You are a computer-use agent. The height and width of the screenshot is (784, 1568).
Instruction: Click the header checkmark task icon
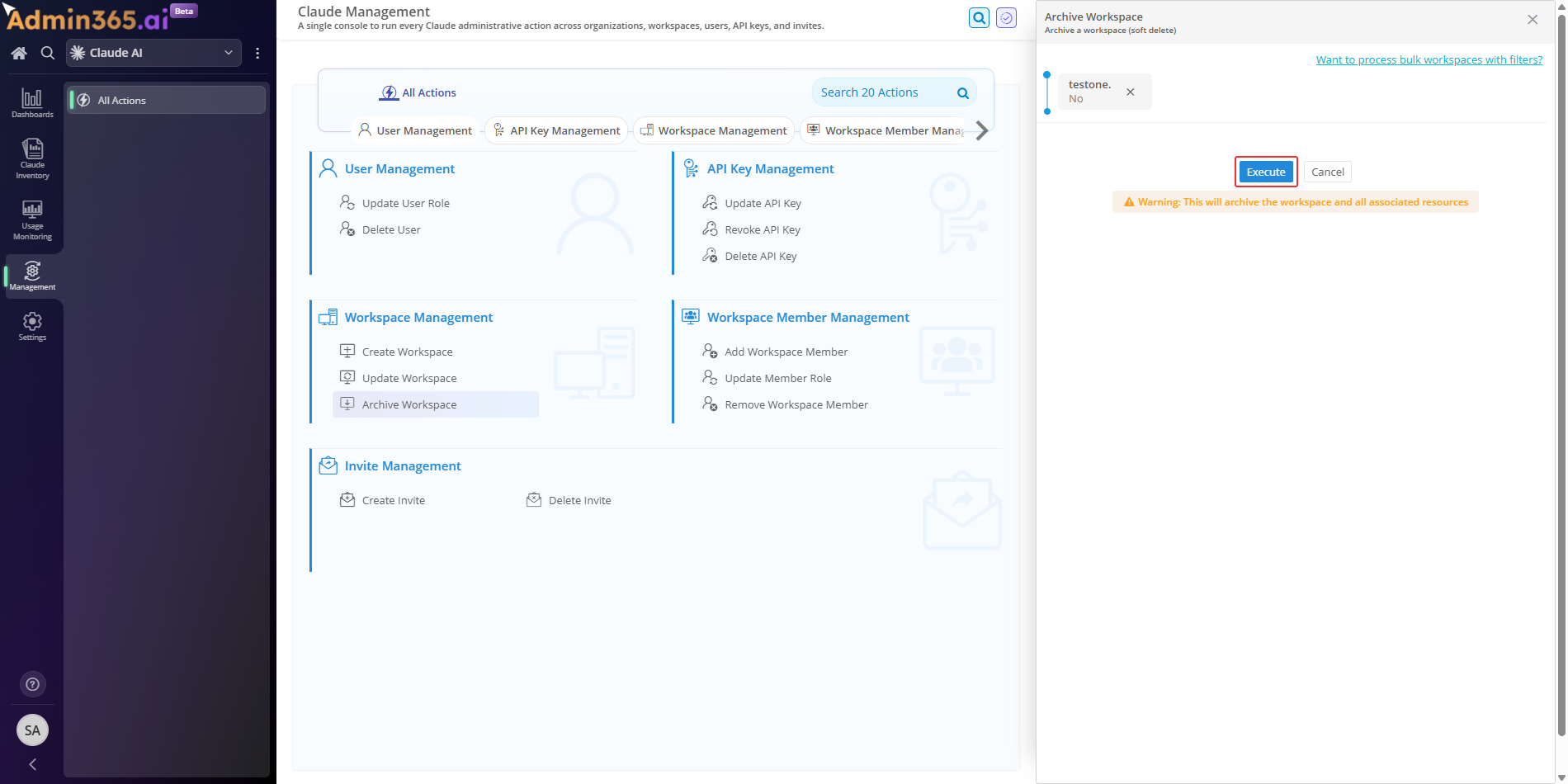(1006, 17)
